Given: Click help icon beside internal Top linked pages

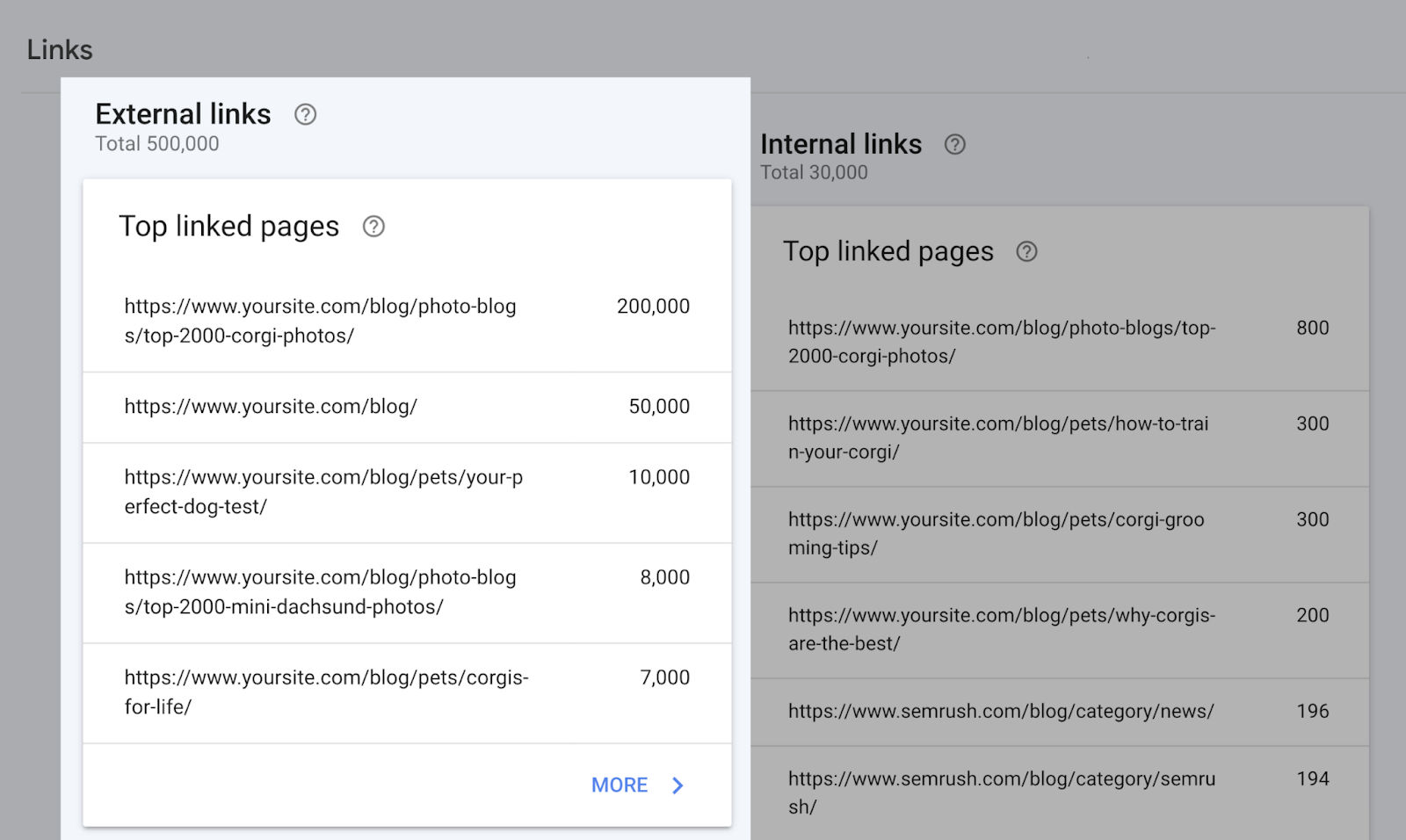Looking at the screenshot, I should [1026, 252].
